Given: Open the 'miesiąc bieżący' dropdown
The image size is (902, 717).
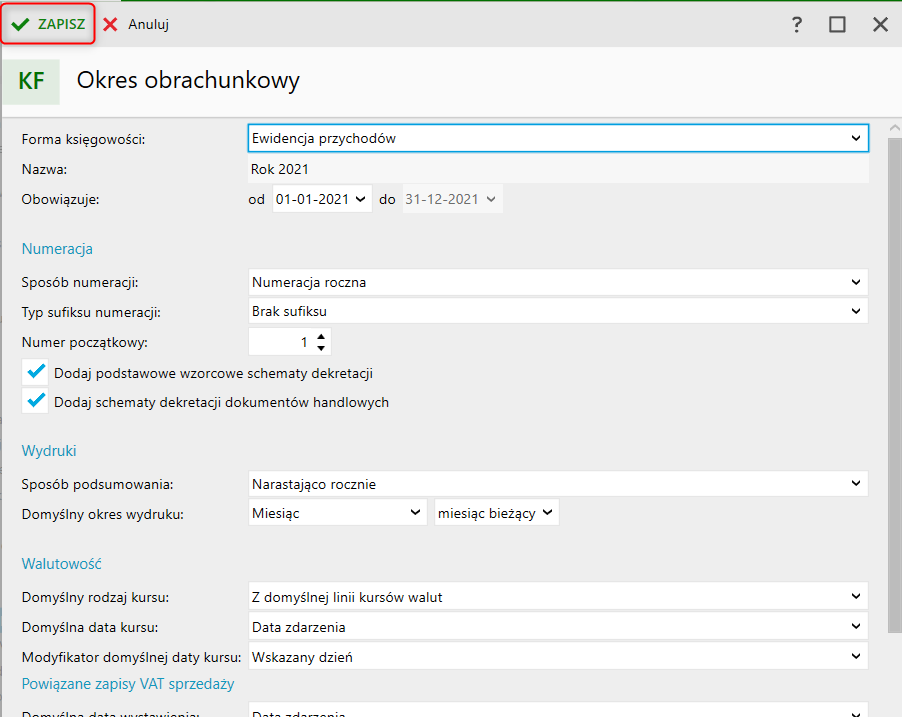Looking at the screenshot, I should (496, 513).
